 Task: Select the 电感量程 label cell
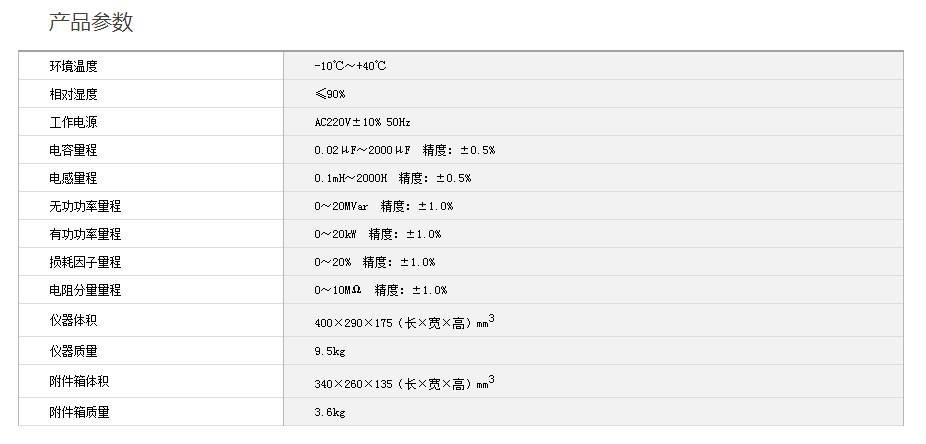point(74,178)
